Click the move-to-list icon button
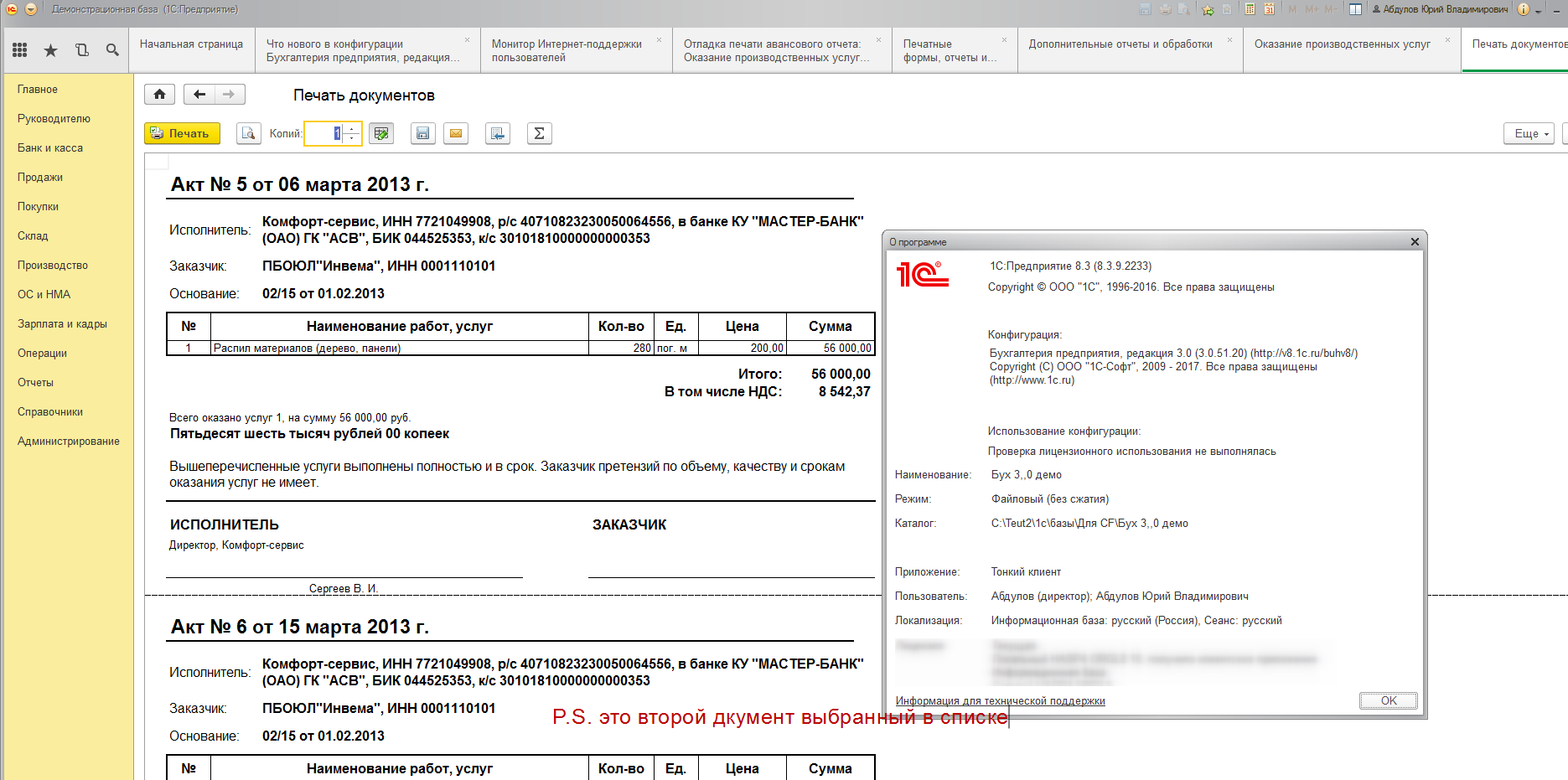Viewport: 1568px width, 780px height. pos(498,133)
